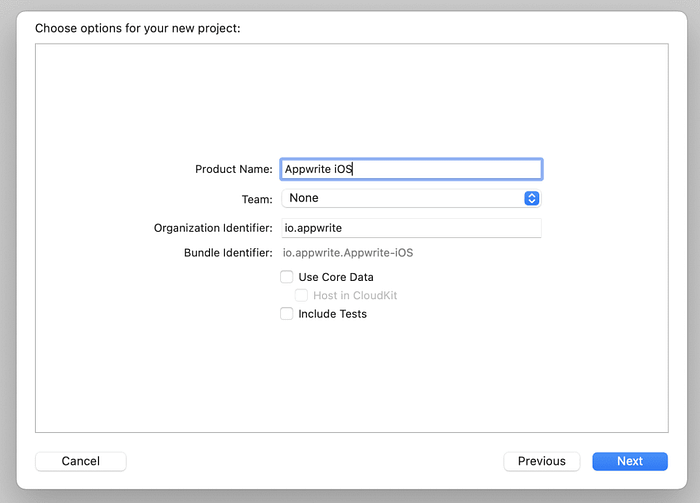Click the "Bundle Identifier:" label
This screenshot has width=700, height=503.
click(x=228, y=253)
